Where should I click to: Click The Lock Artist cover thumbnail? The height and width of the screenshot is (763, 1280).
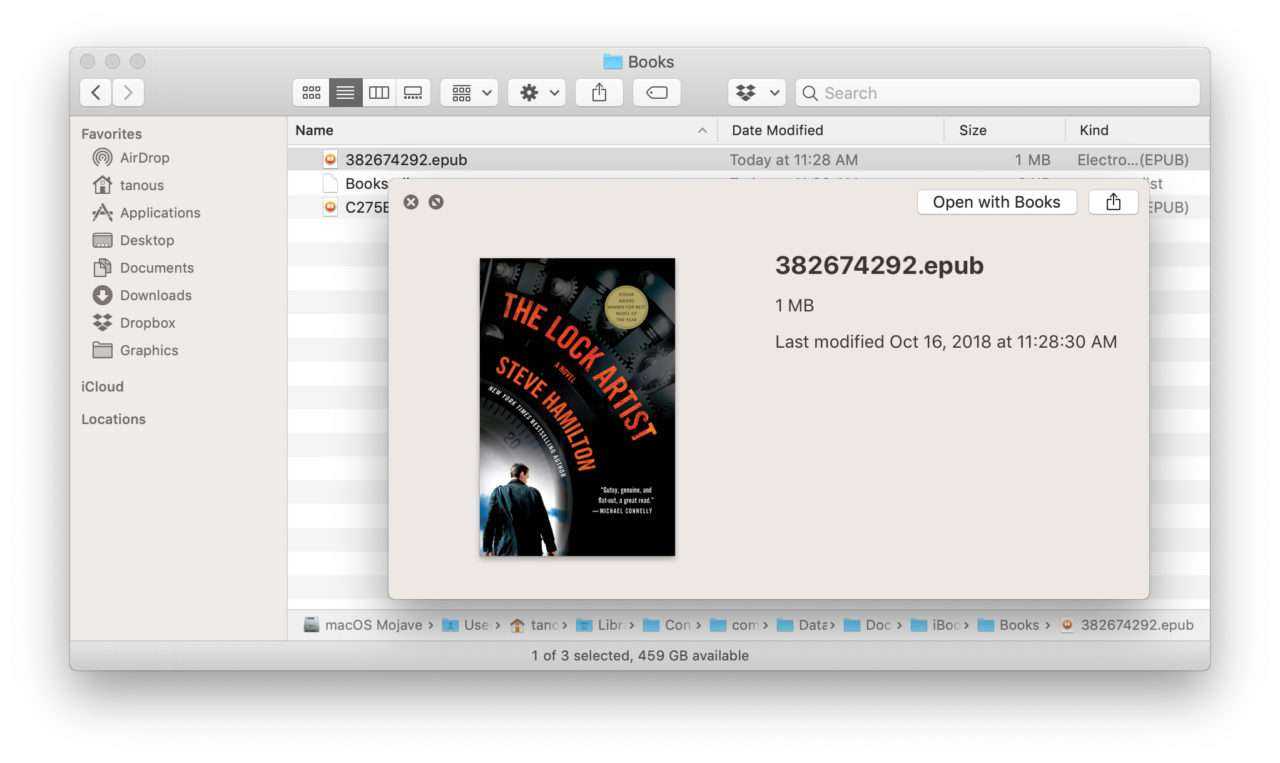[x=577, y=407]
